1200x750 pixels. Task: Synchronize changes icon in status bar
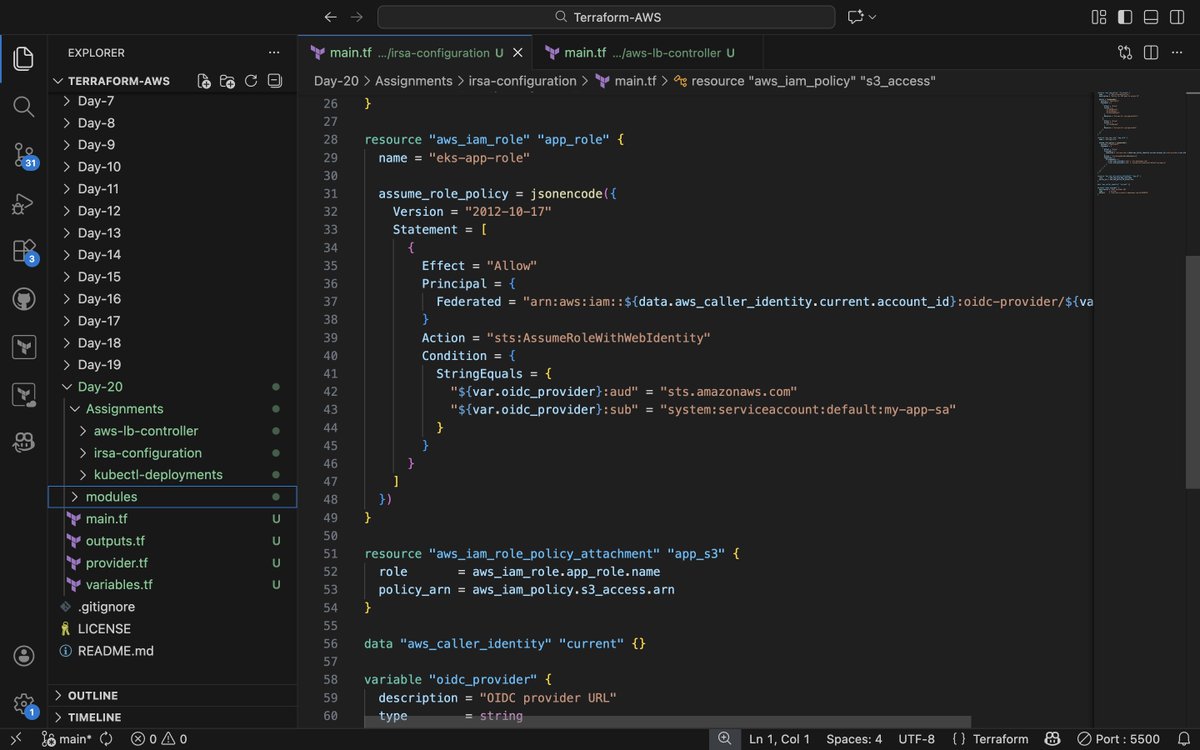coord(106,739)
